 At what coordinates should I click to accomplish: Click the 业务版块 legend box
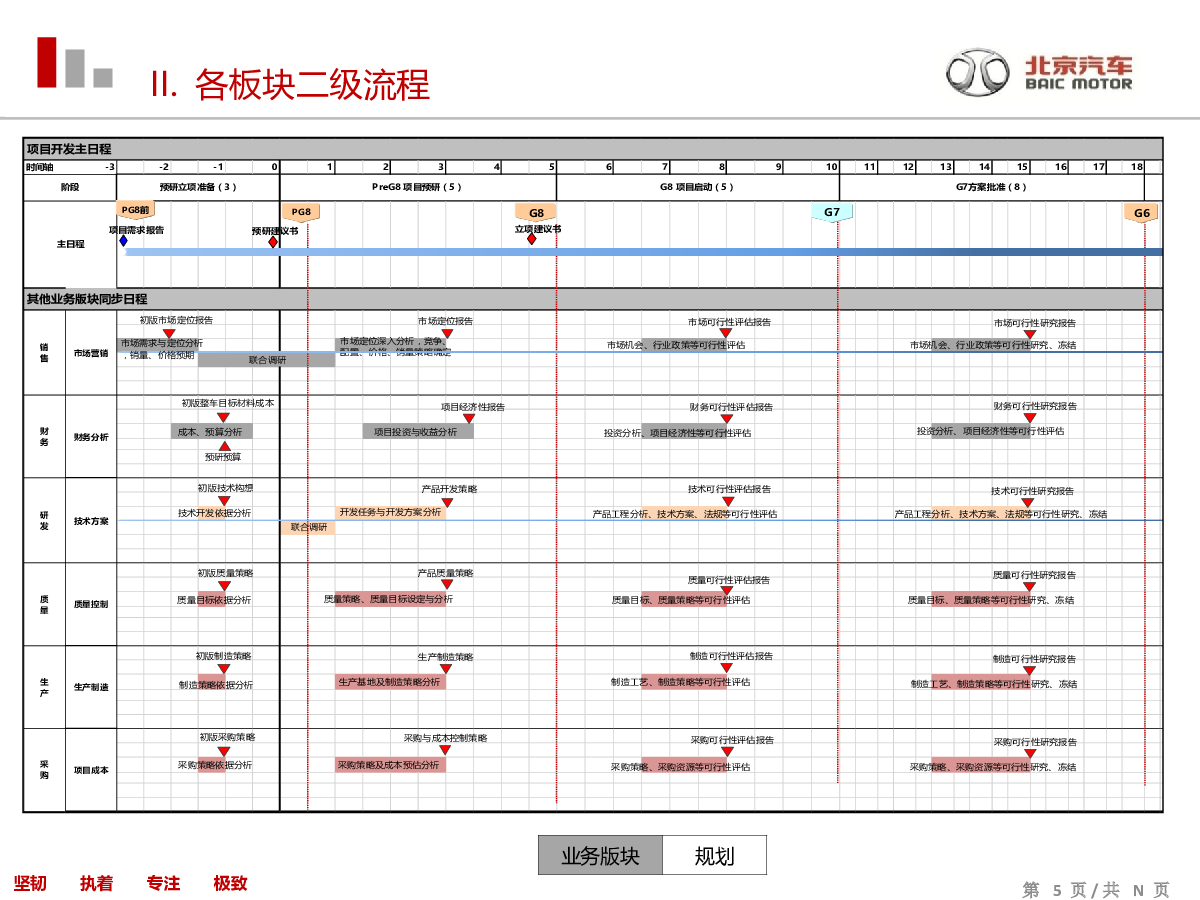coord(600,856)
